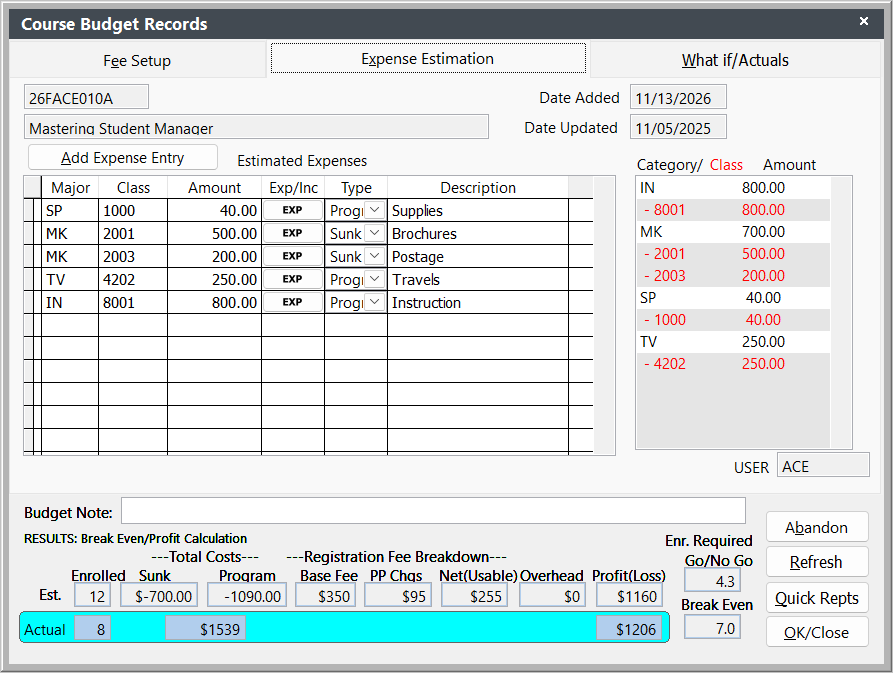Select IN category row in summary list
The image size is (893, 673).
[733, 187]
